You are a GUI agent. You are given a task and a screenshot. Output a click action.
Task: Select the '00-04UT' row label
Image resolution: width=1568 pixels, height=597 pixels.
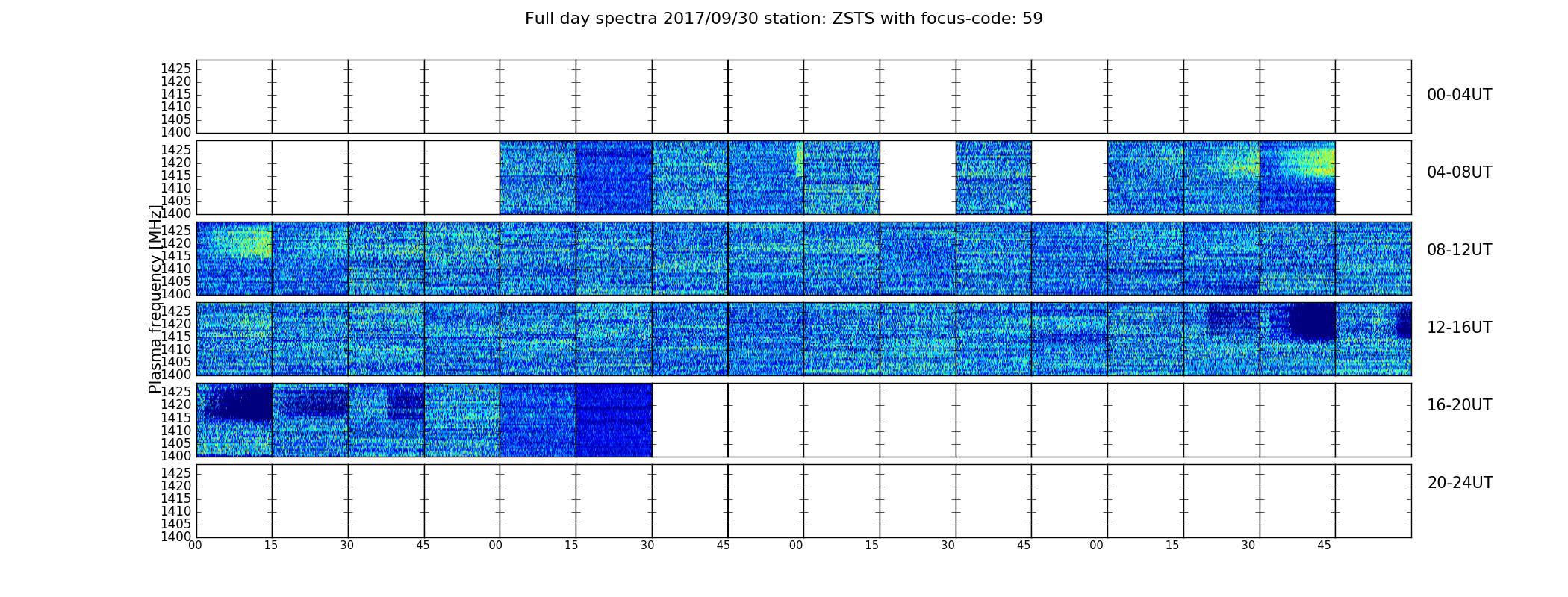[1459, 95]
